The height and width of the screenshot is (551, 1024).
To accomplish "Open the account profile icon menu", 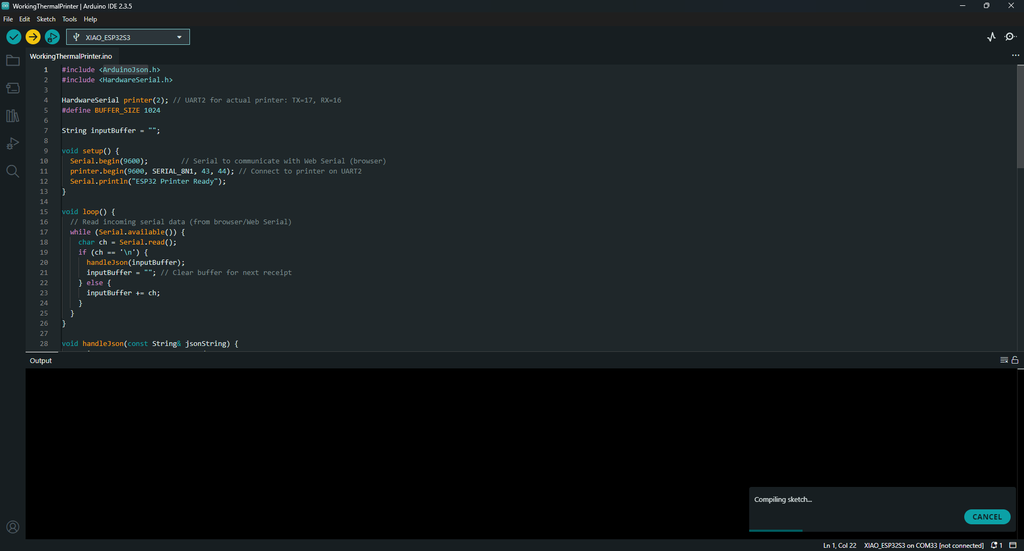I will coord(13,527).
